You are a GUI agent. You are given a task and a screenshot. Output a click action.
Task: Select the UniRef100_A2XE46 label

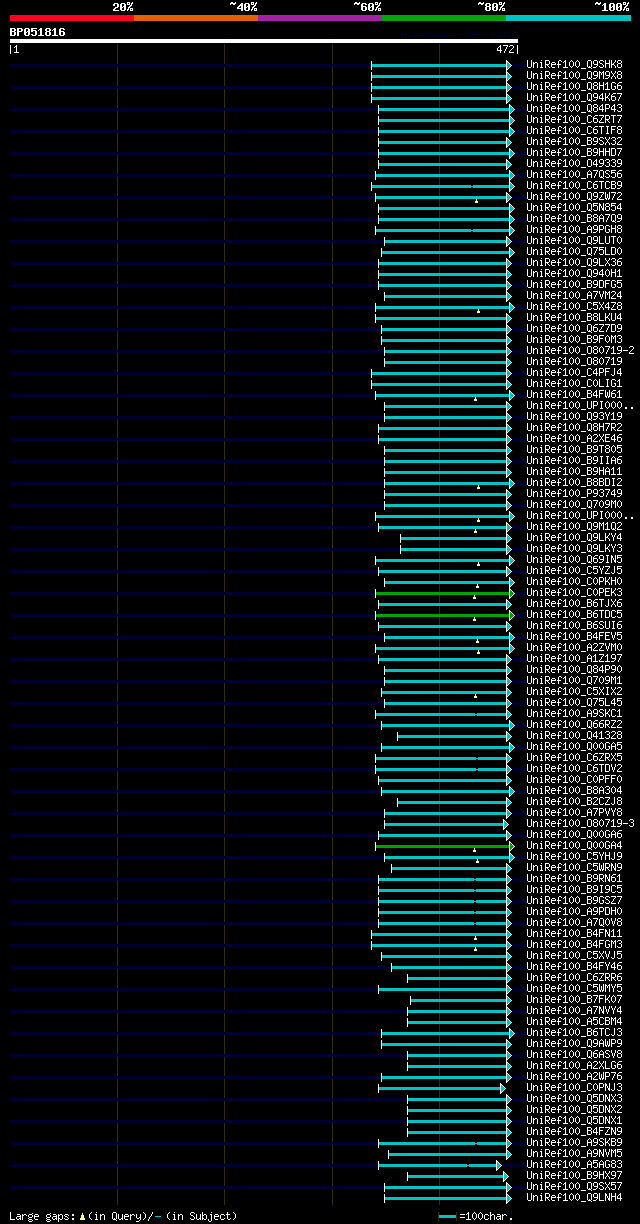[574, 438]
